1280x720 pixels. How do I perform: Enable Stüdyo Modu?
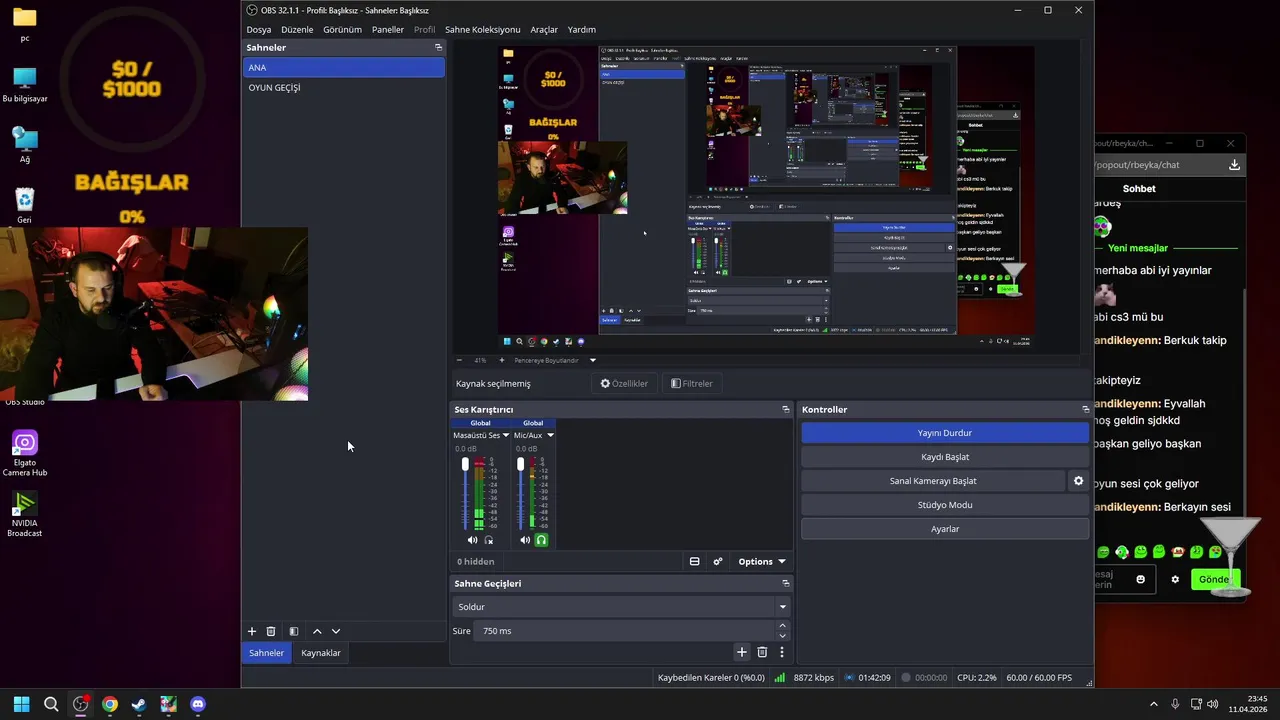point(945,505)
